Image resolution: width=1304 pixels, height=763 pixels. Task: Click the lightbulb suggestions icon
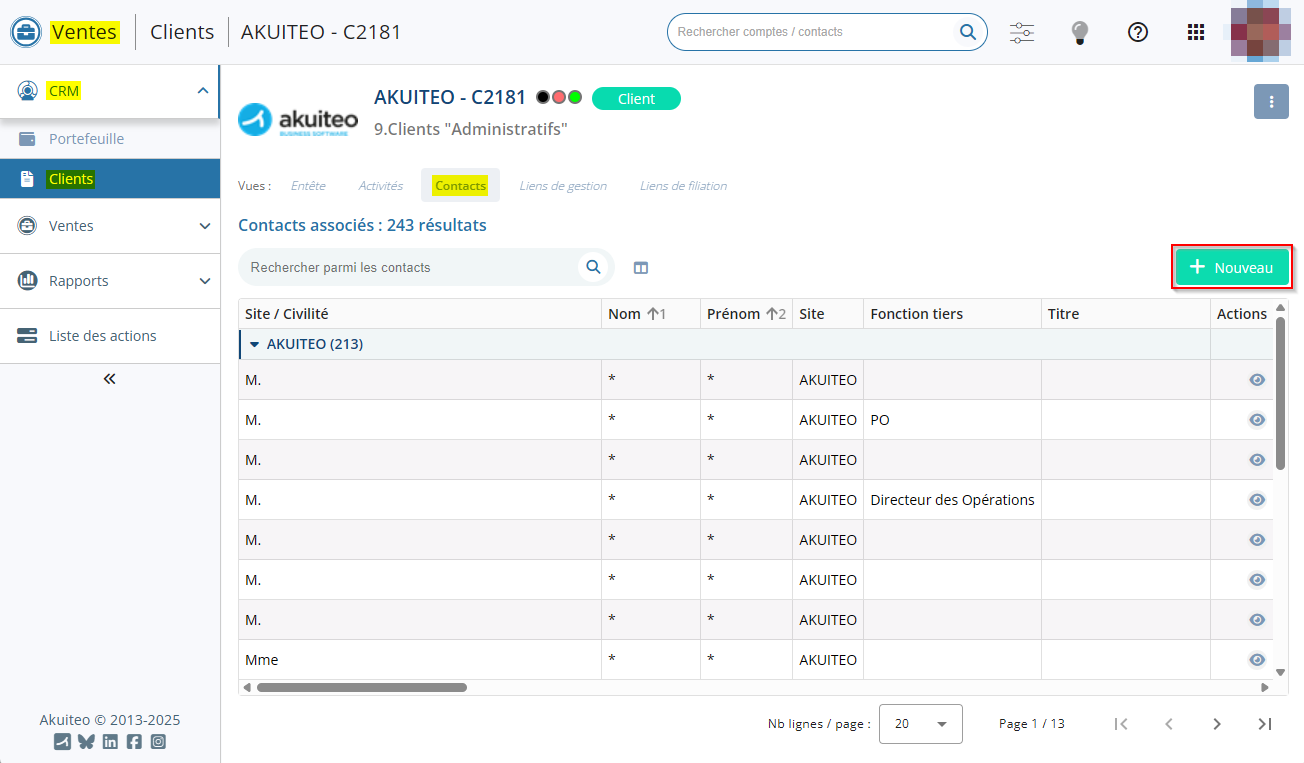[1079, 32]
